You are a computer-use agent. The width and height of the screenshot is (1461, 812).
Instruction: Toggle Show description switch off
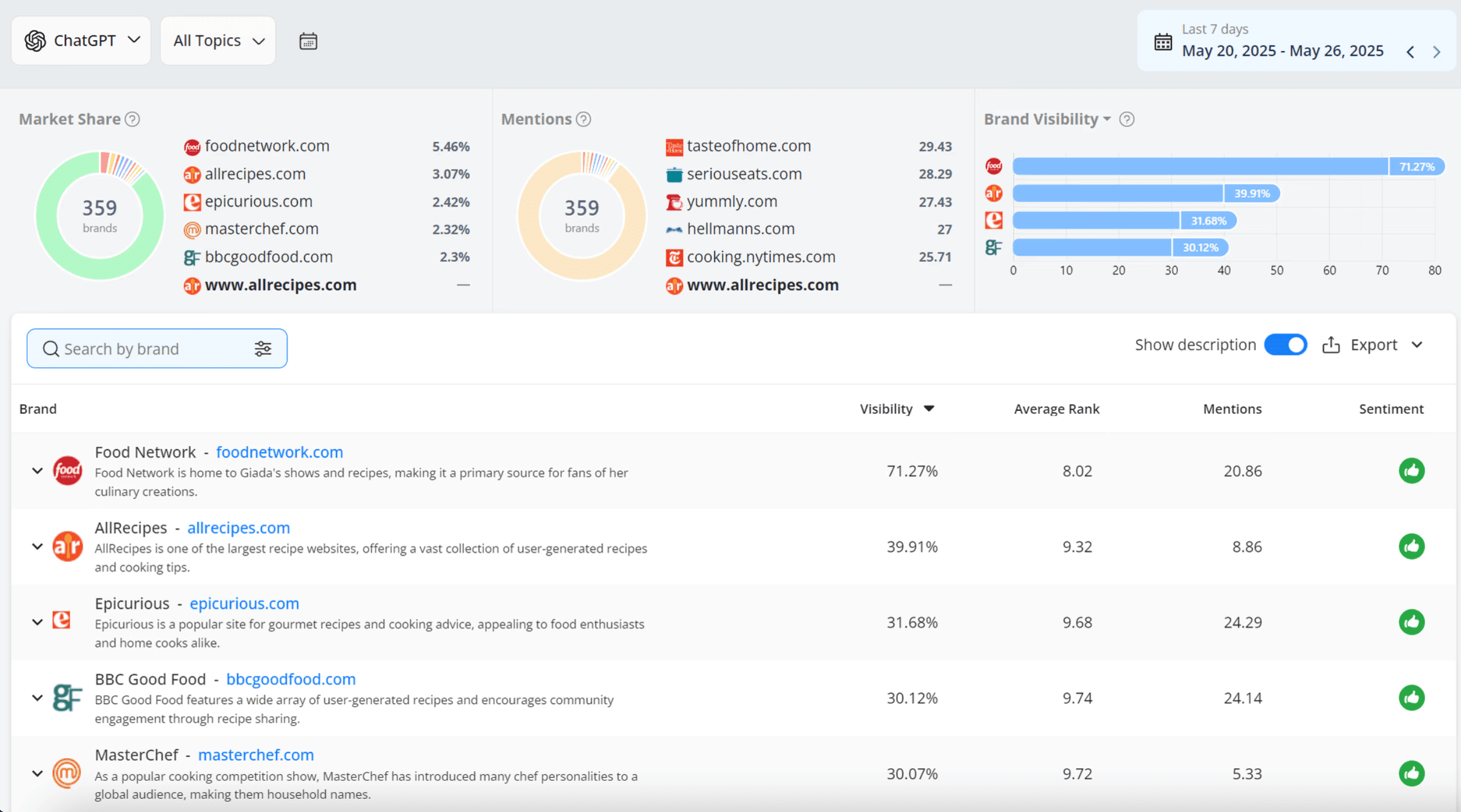[1285, 345]
